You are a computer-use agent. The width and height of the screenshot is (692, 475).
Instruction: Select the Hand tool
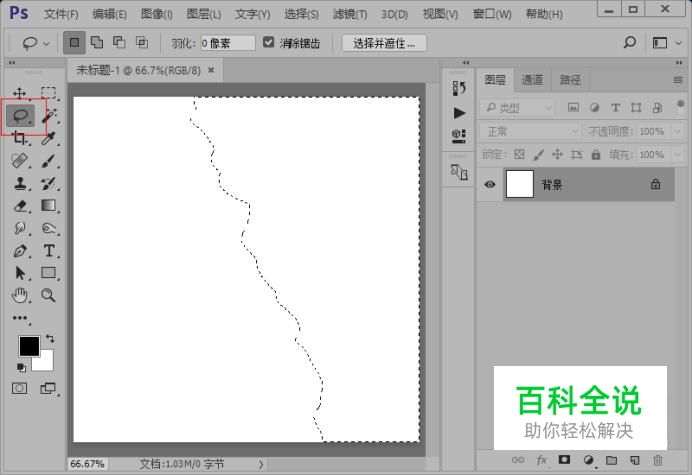(20, 295)
